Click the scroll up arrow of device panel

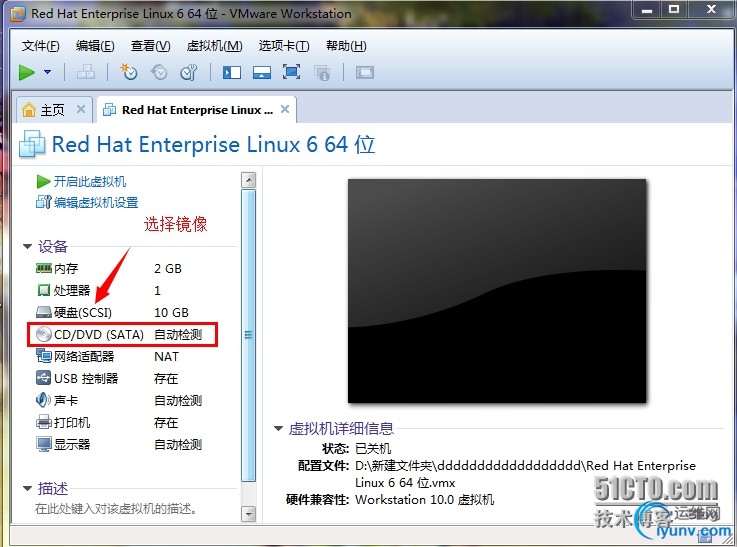[x=248, y=180]
